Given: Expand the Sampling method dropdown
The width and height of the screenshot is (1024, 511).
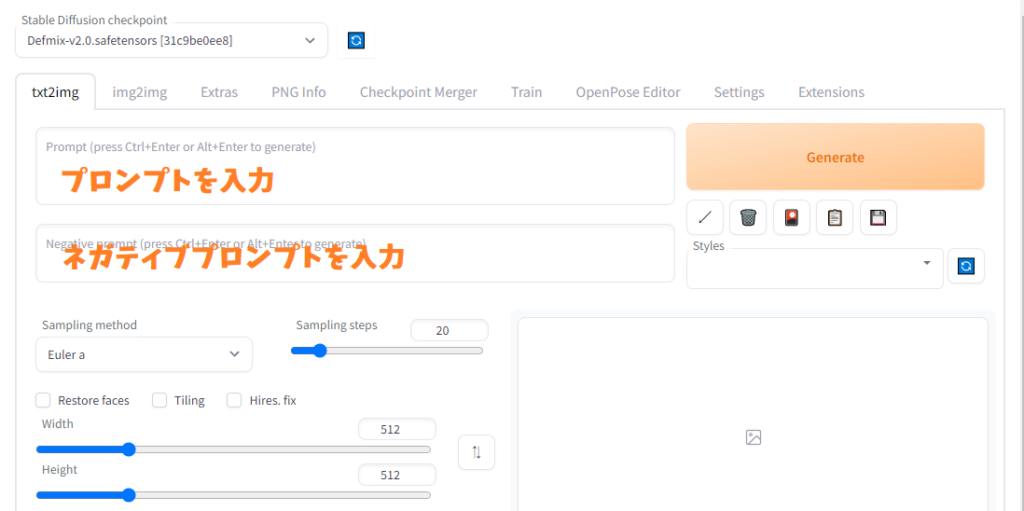Looking at the screenshot, I should 144,354.
